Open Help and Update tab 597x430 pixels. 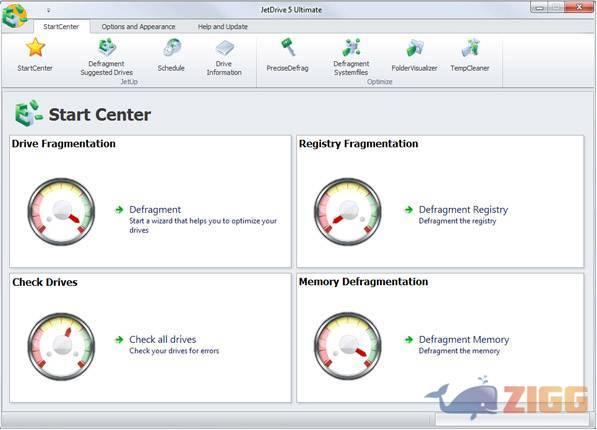(x=223, y=27)
